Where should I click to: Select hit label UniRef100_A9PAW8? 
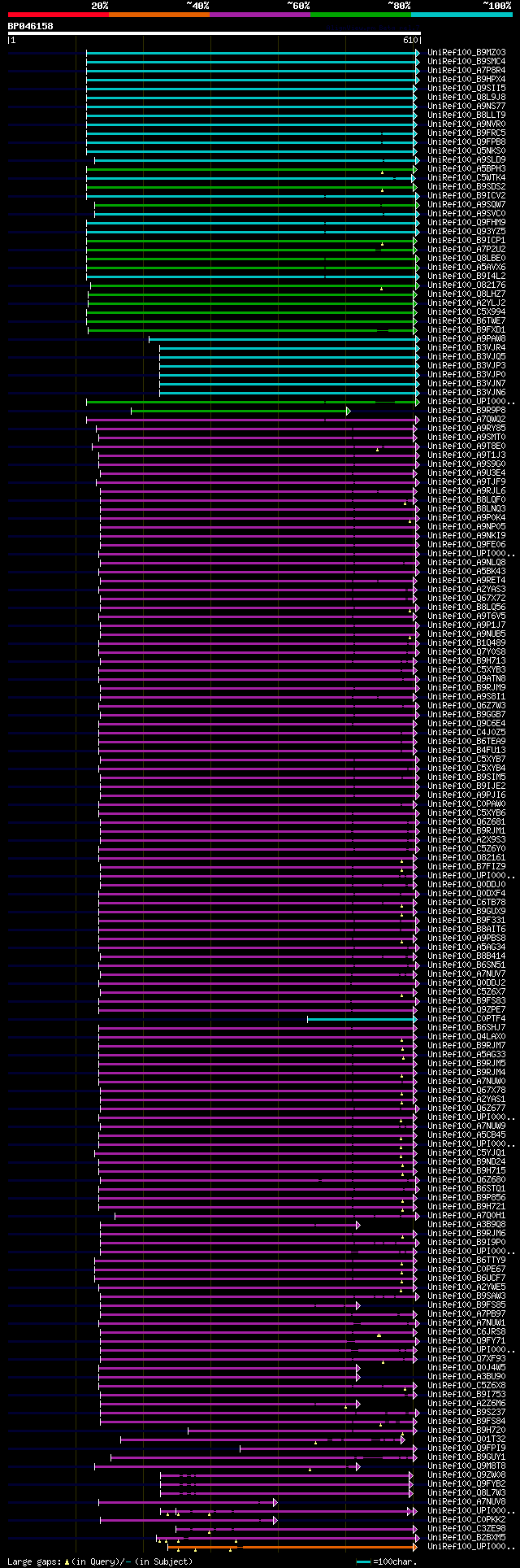point(468,338)
